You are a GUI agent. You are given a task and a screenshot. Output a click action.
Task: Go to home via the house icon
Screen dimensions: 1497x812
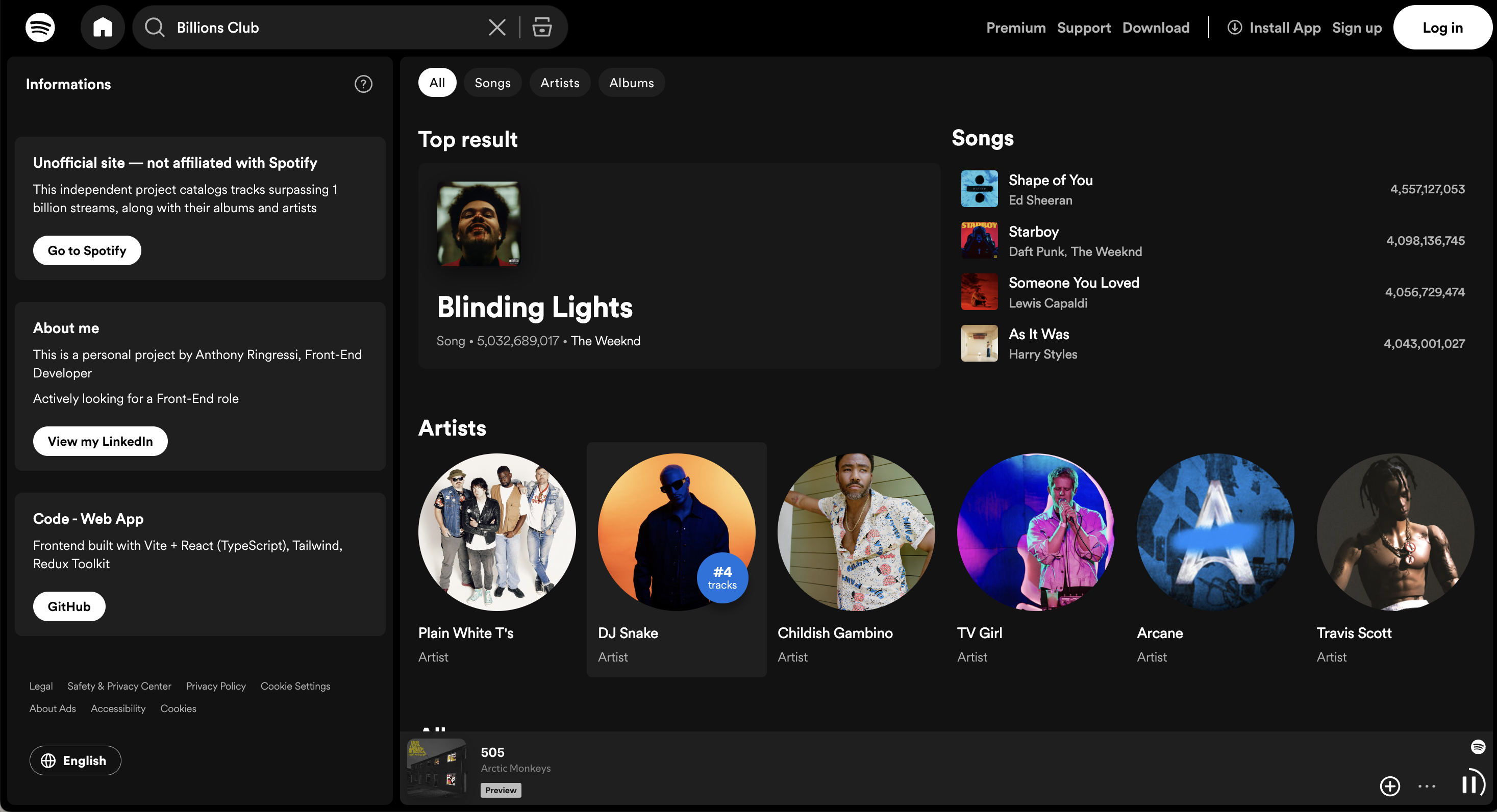tap(103, 27)
